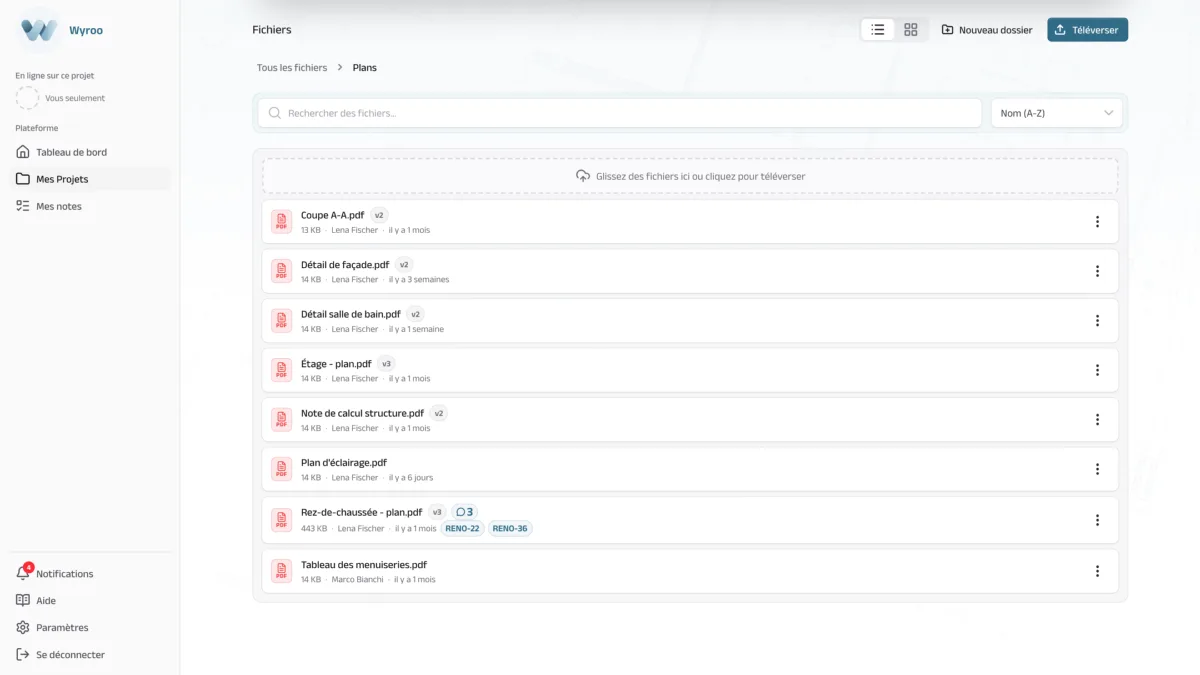
Task: Open options menu for Coupe A-A.pdf
Action: point(1097,222)
